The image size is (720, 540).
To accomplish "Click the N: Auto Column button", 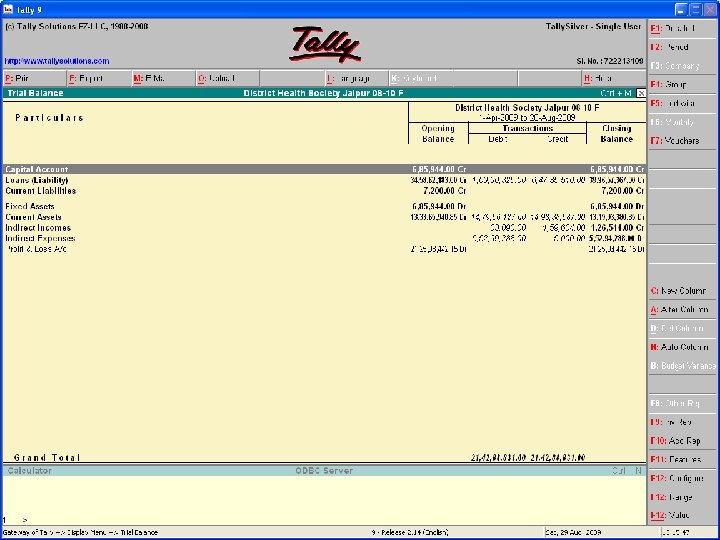I will [x=682, y=347].
